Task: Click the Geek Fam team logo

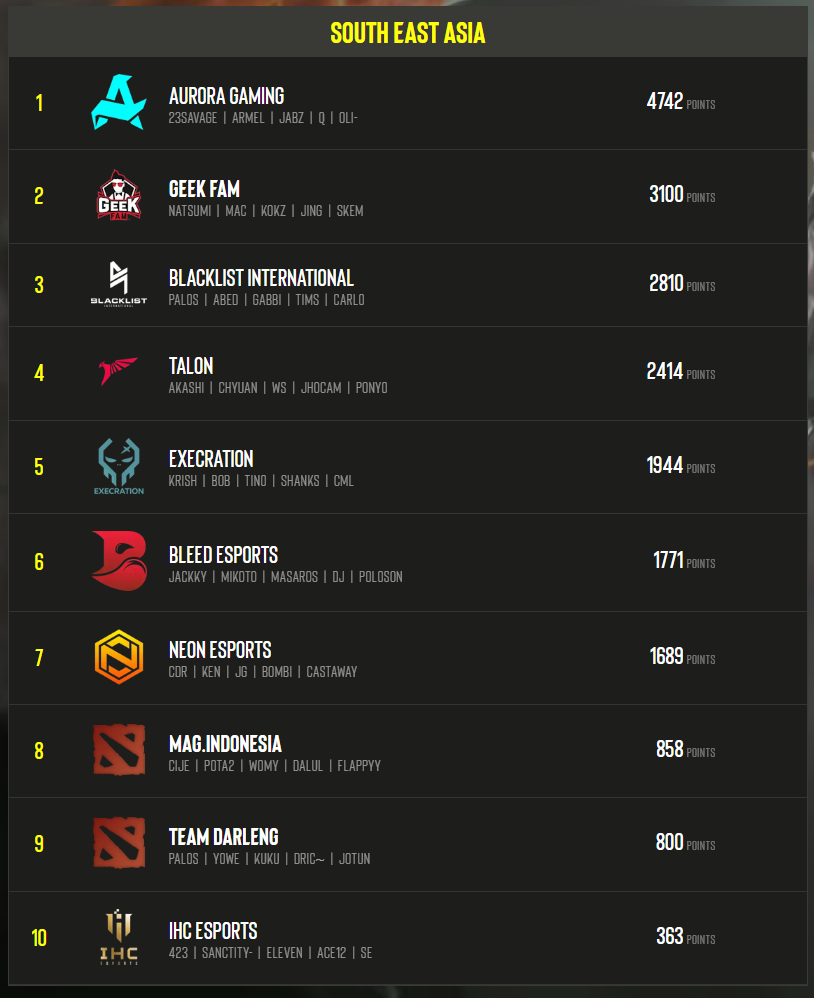Action: (118, 195)
